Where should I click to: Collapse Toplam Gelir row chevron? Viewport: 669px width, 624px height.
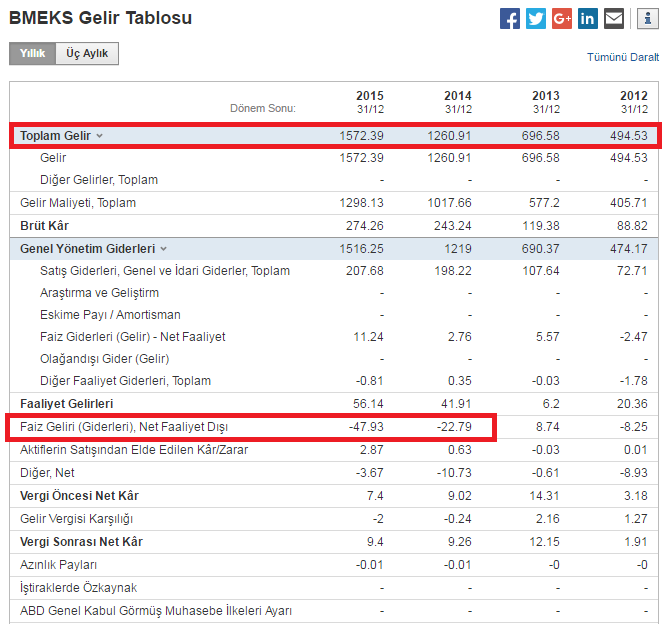99,136
